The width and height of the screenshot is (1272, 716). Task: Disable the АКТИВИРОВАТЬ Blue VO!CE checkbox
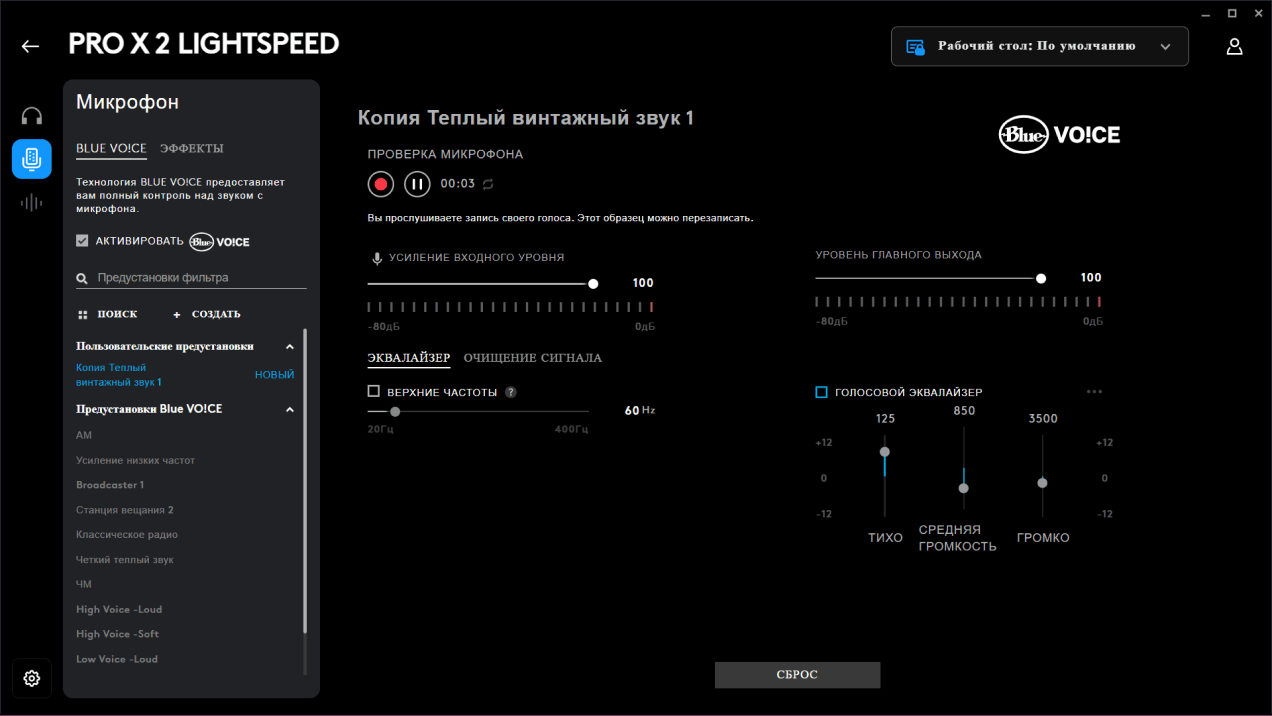pos(82,241)
